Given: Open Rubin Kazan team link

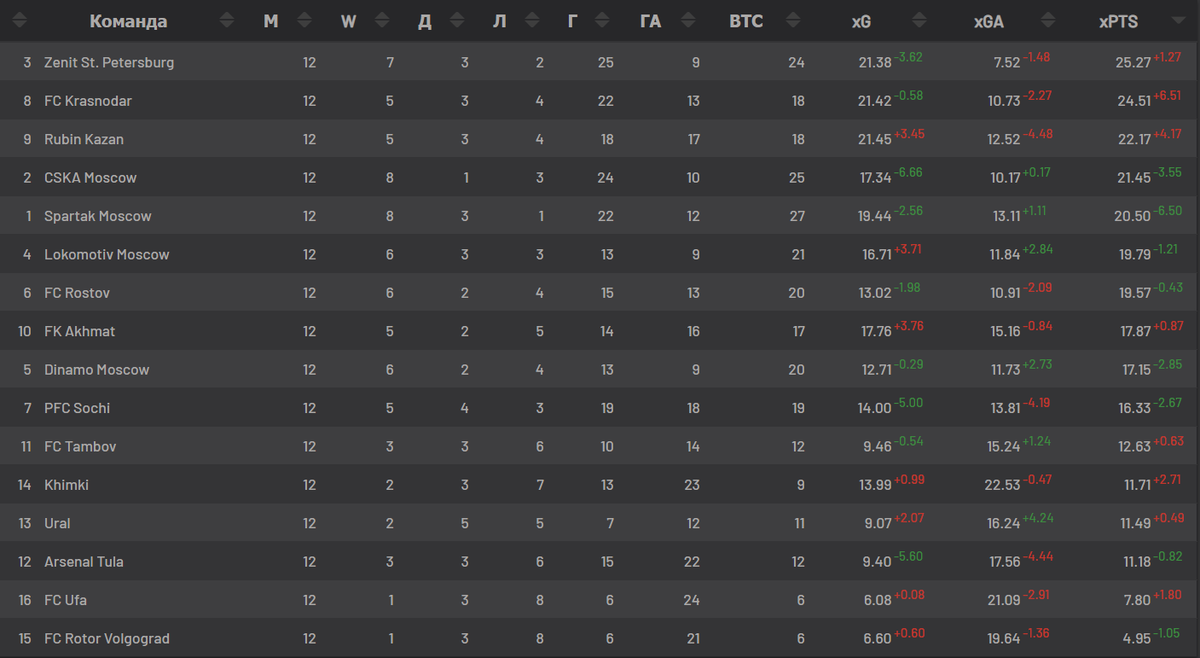Looking at the screenshot, I should 84,139.
